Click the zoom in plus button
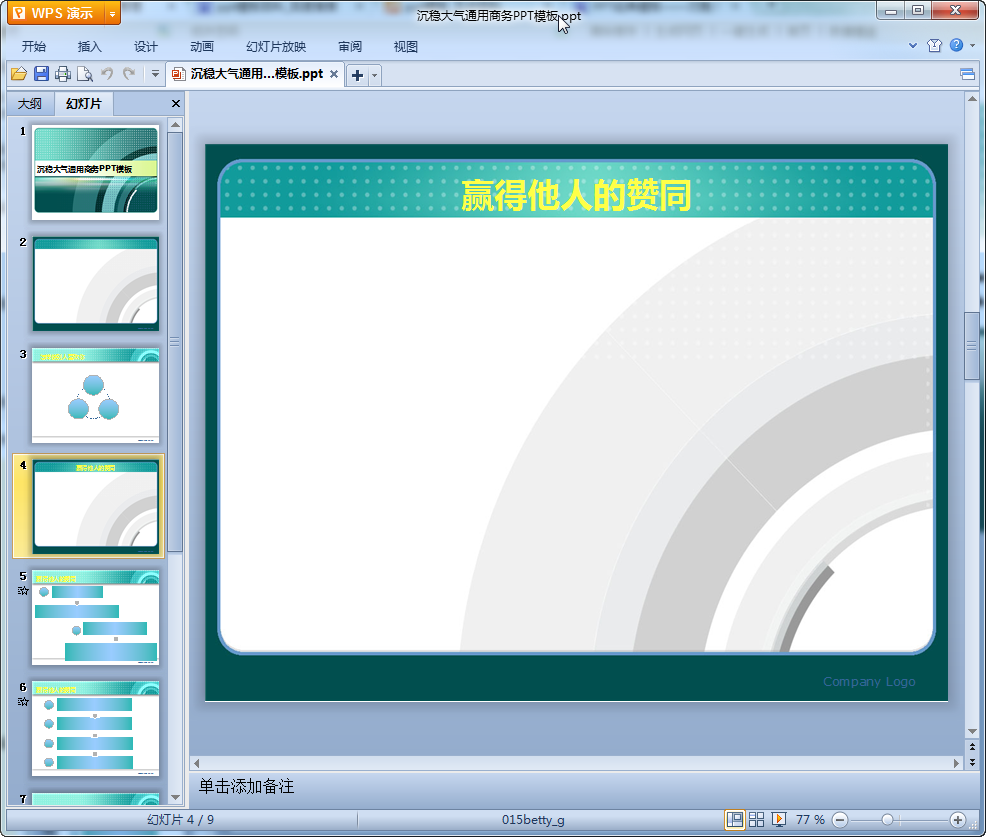Viewport: 986px width, 837px height. coord(957,820)
